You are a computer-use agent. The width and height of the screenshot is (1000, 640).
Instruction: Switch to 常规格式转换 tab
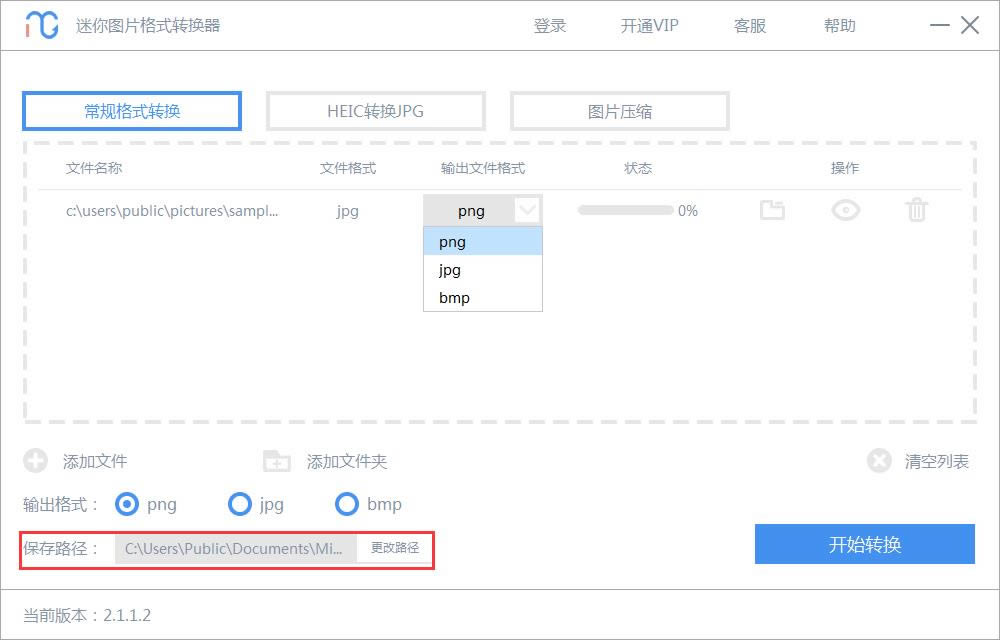(x=132, y=111)
